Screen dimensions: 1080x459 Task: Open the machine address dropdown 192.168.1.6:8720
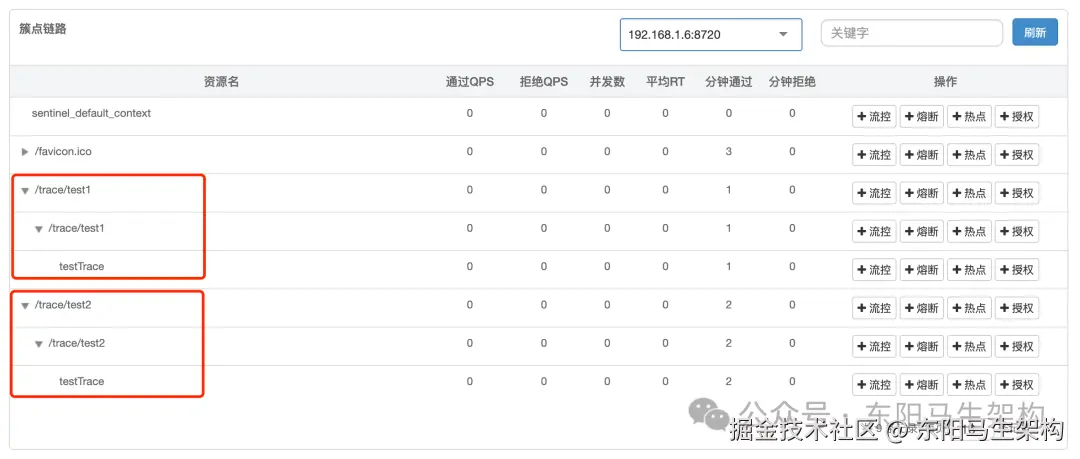[x=710, y=34]
